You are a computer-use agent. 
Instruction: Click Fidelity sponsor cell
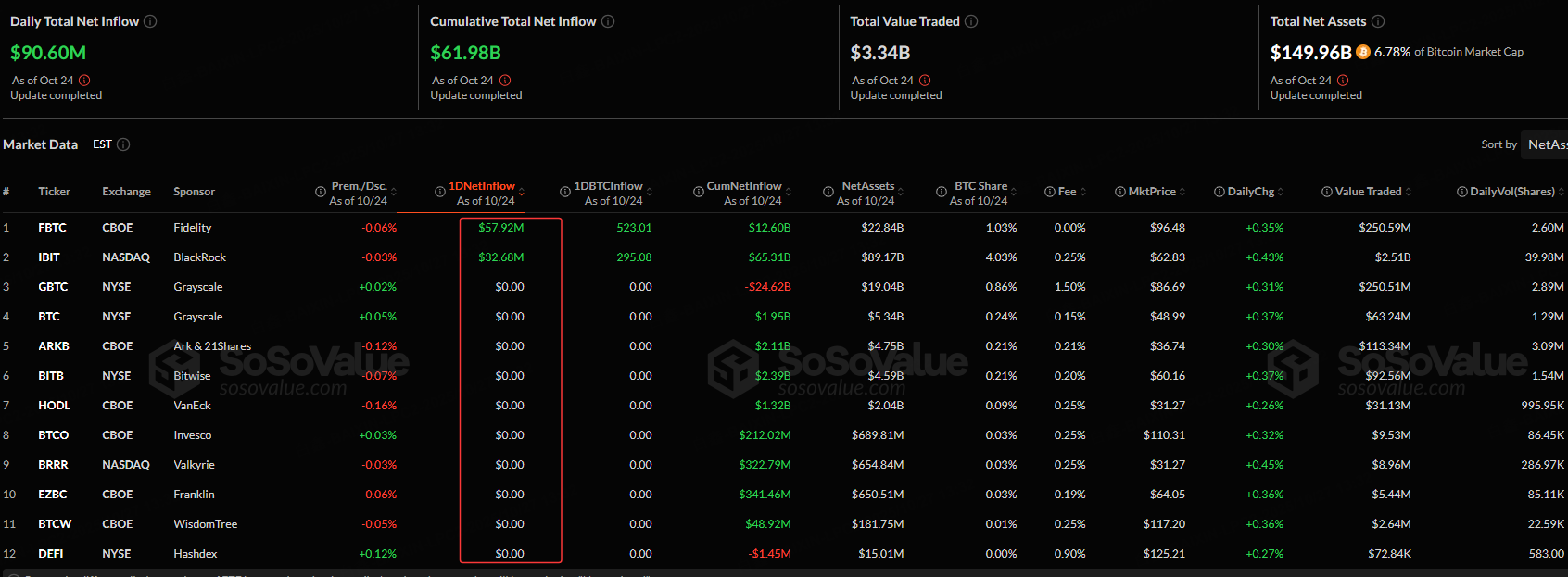[x=192, y=228]
